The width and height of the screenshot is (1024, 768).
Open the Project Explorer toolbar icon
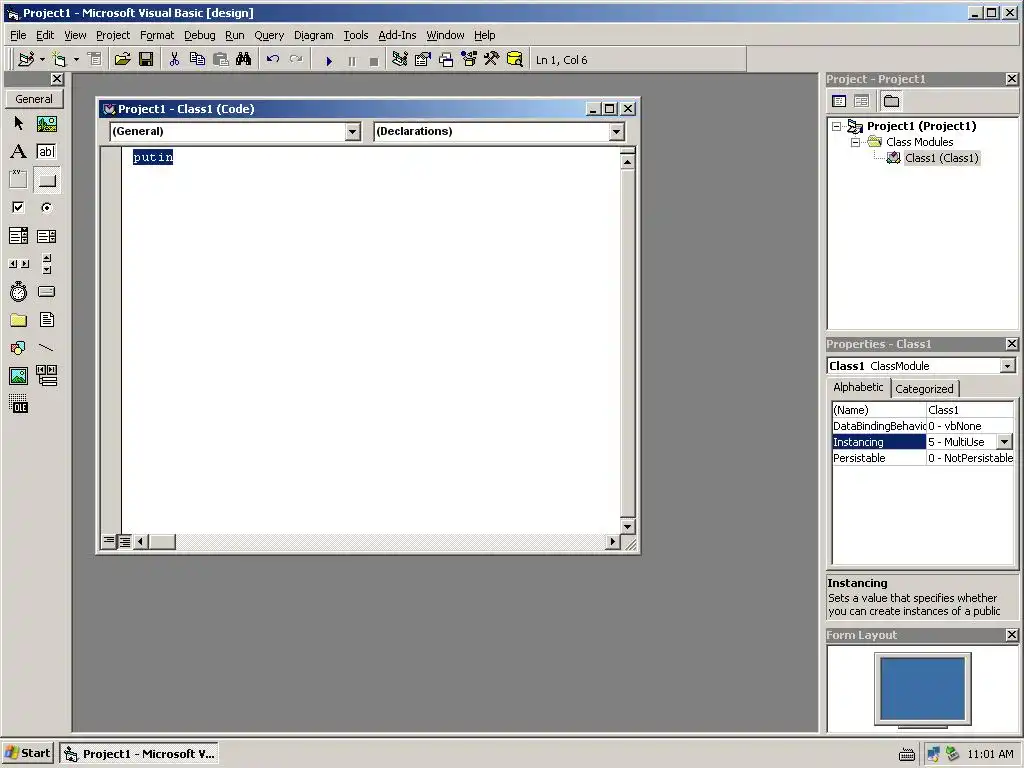point(400,60)
